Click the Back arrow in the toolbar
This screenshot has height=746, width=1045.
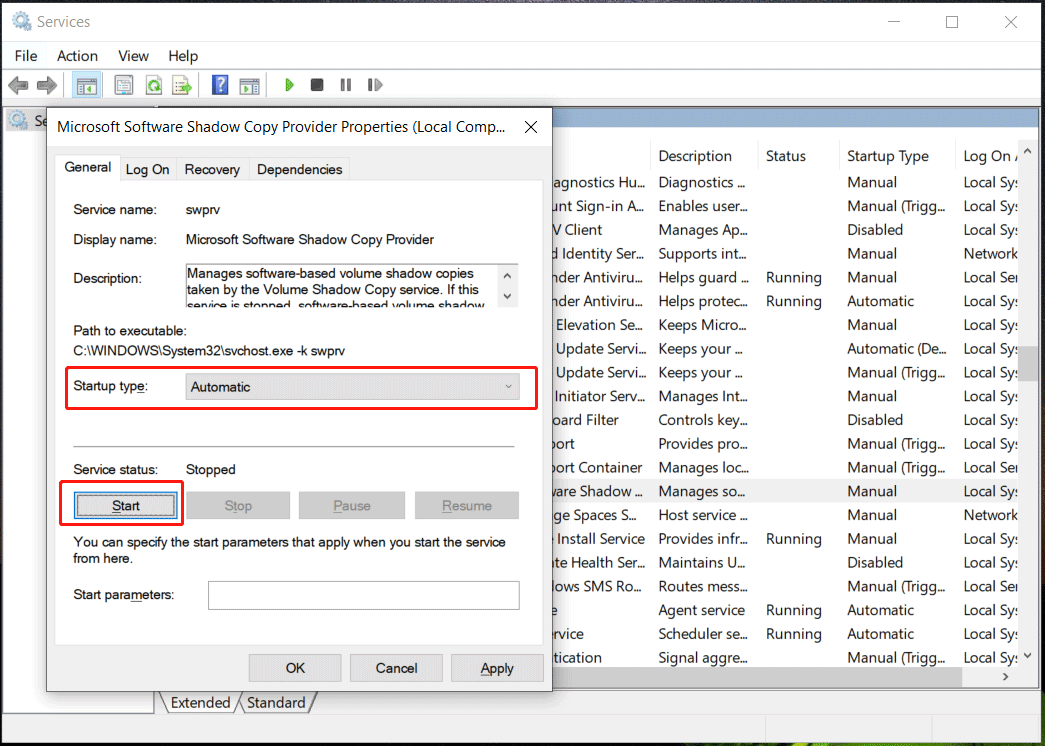pos(18,86)
